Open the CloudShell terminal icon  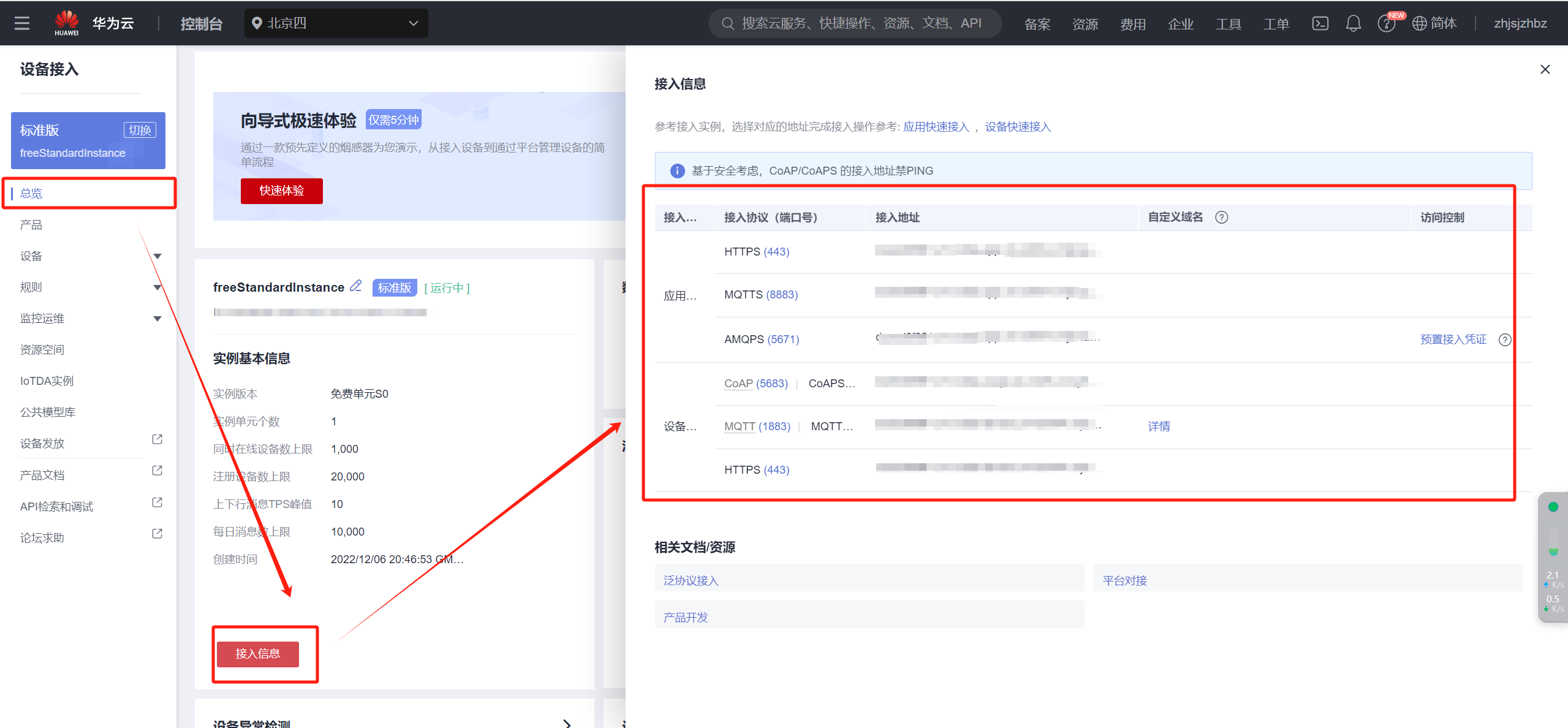(x=1320, y=23)
